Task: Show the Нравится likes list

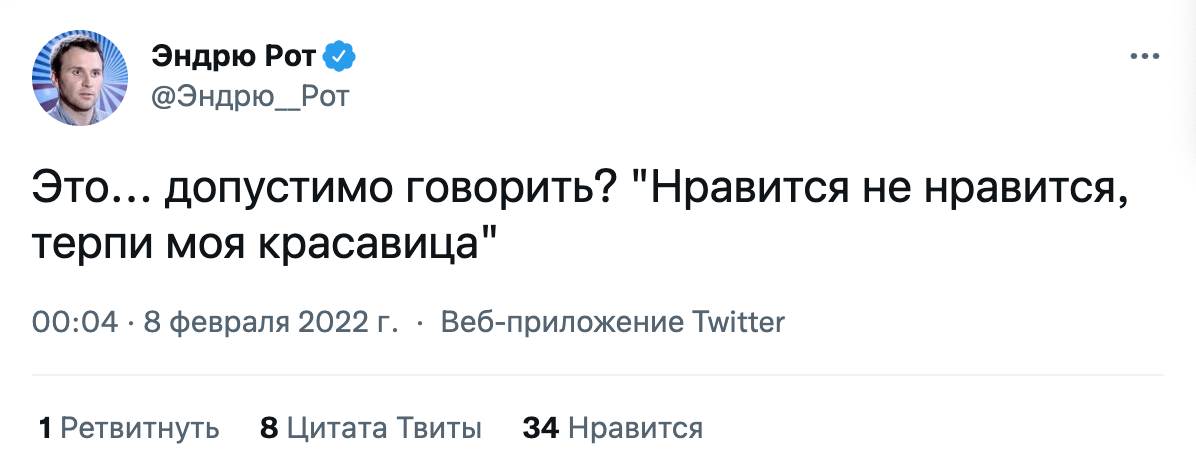Action: [635, 429]
